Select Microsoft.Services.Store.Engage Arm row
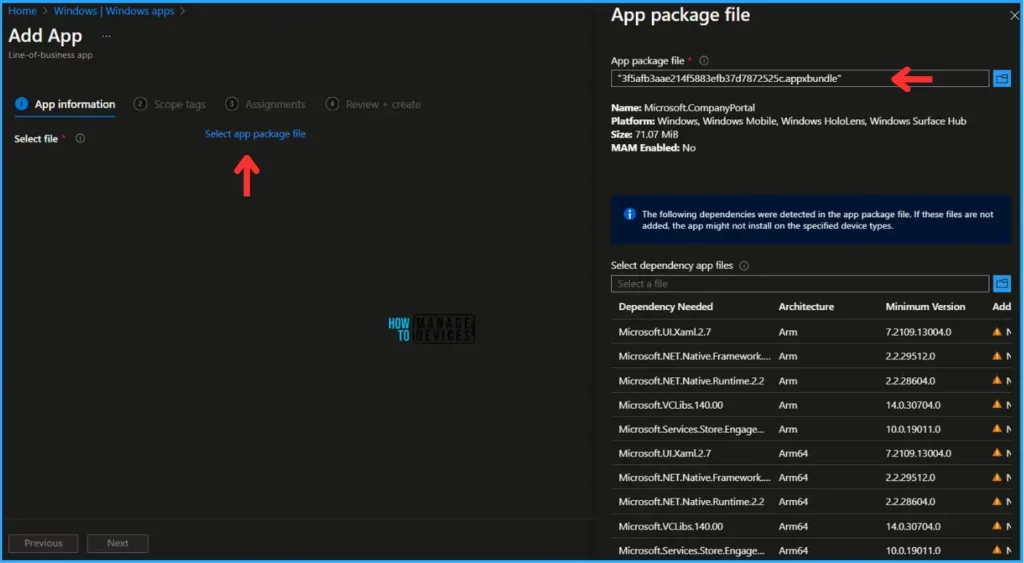The width and height of the screenshot is (1024, 563). [811, 429]
